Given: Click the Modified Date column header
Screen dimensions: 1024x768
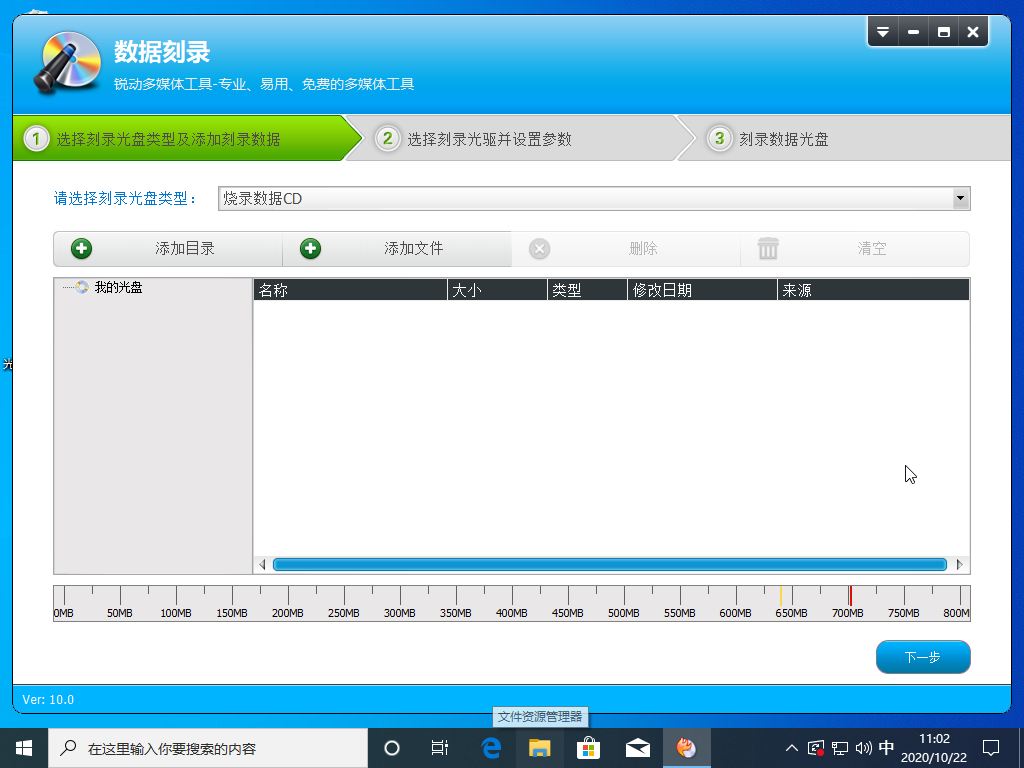Looking at the screenshot, I should coord(702,290).
